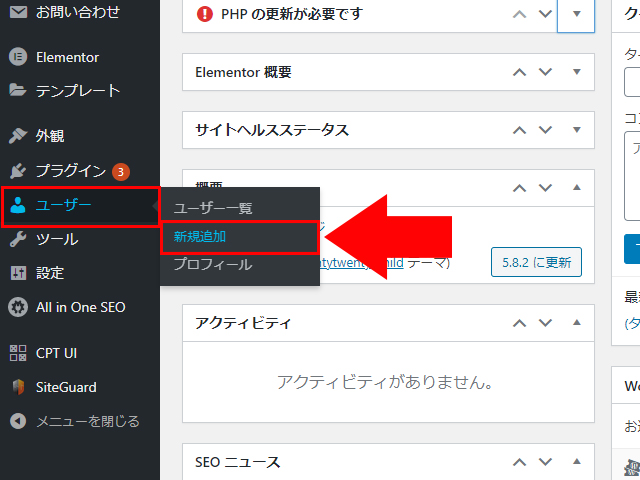Move アクティビティ panel down

[545, 323]
